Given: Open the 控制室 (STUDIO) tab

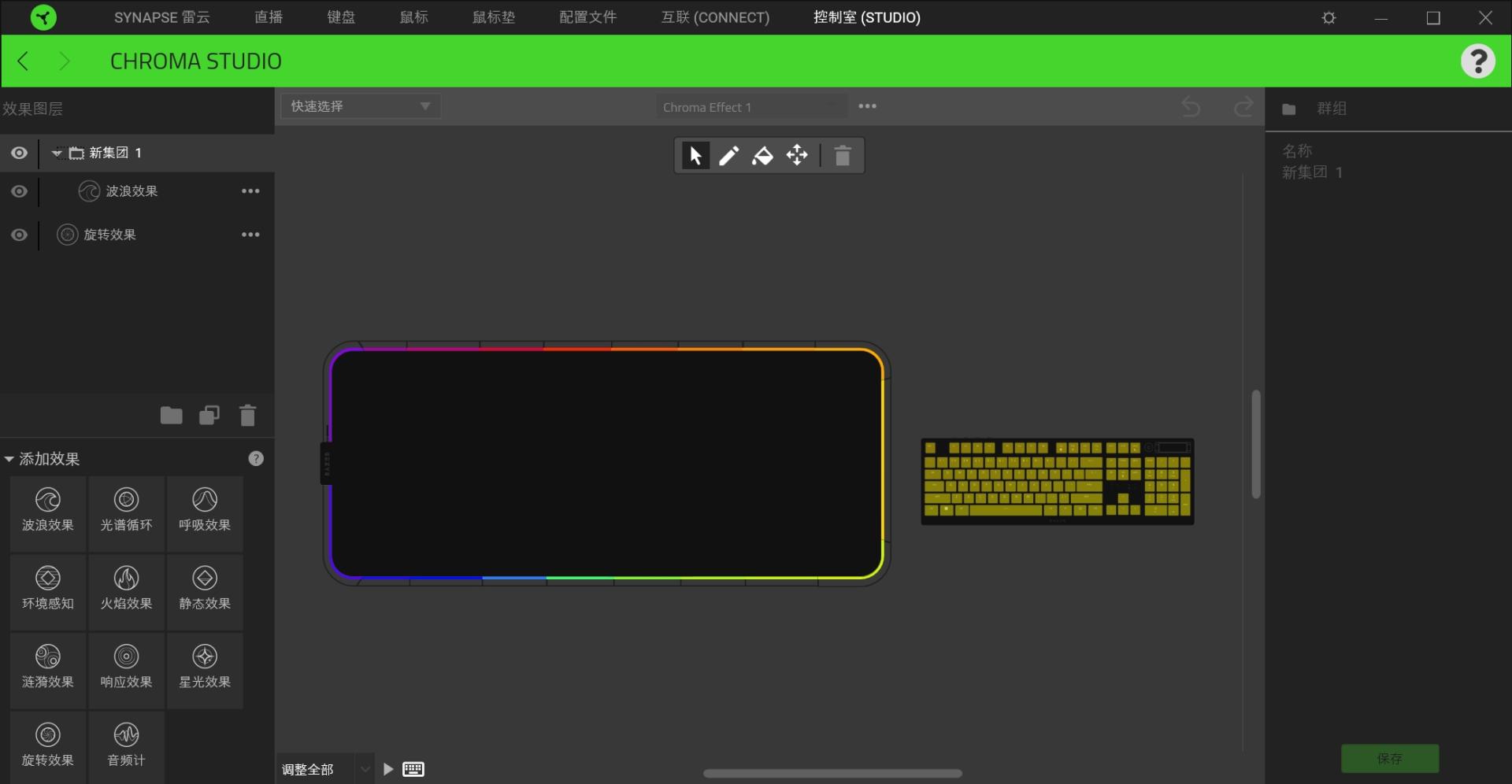Looking at the screenshot, I should pos(866,17).
